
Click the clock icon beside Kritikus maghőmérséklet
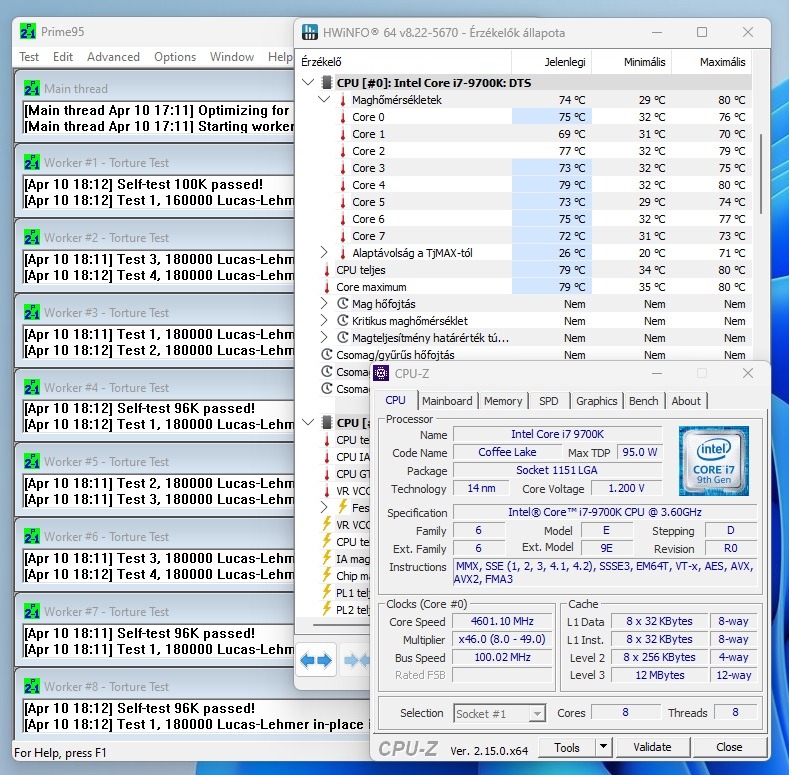click(x=343, y=321)
